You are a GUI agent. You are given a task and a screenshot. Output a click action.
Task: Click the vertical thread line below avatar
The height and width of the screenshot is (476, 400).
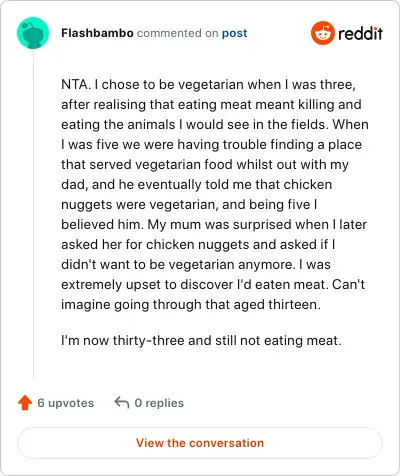[x=33, y=214]
